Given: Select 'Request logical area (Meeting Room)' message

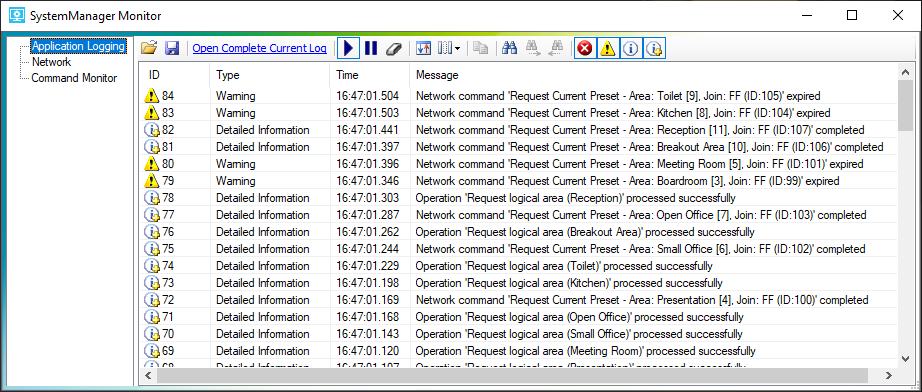Looking at the screenshot, I should (586, 351).
